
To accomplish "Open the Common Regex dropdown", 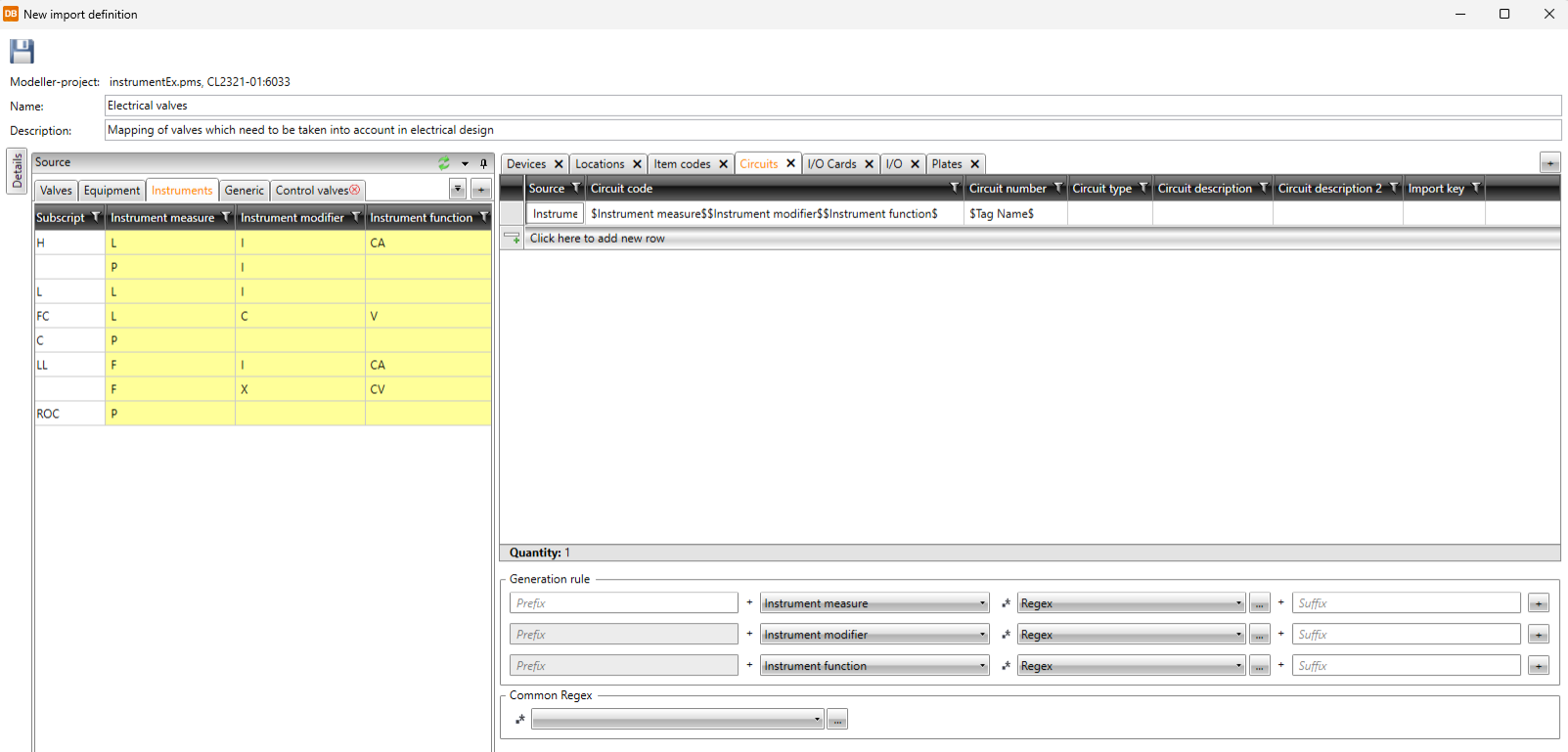I will coord(817,720).
